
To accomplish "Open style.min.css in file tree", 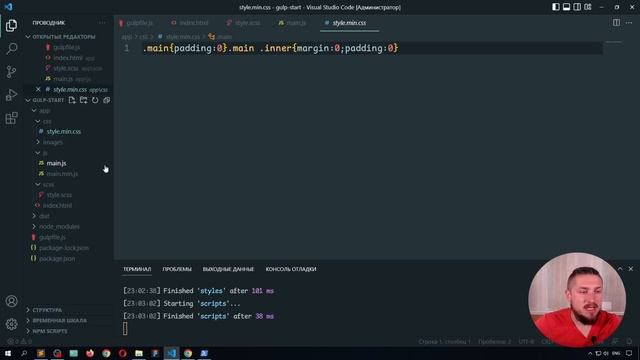I will click(64, 131).
